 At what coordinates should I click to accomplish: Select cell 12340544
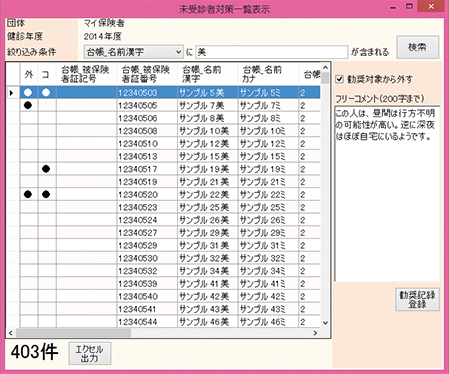pyautogui.click(x=147, y=322)
